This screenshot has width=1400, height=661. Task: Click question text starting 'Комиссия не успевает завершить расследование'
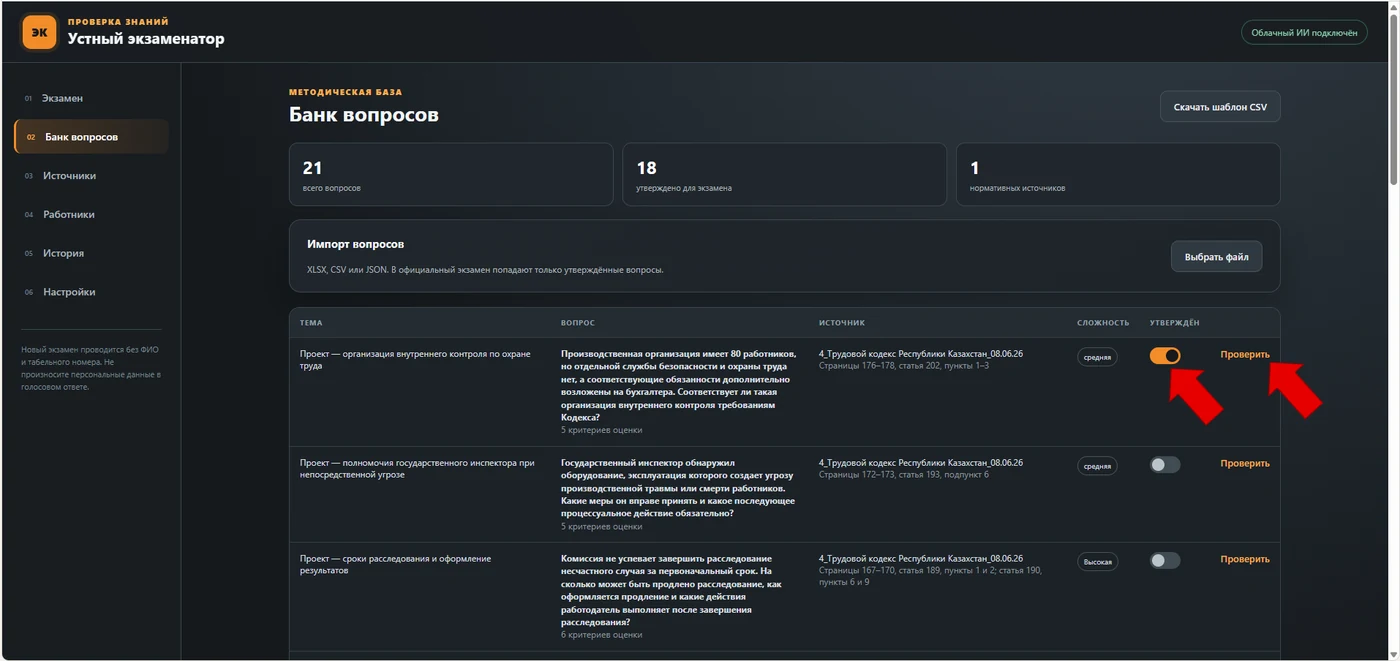tap(672, 590)
